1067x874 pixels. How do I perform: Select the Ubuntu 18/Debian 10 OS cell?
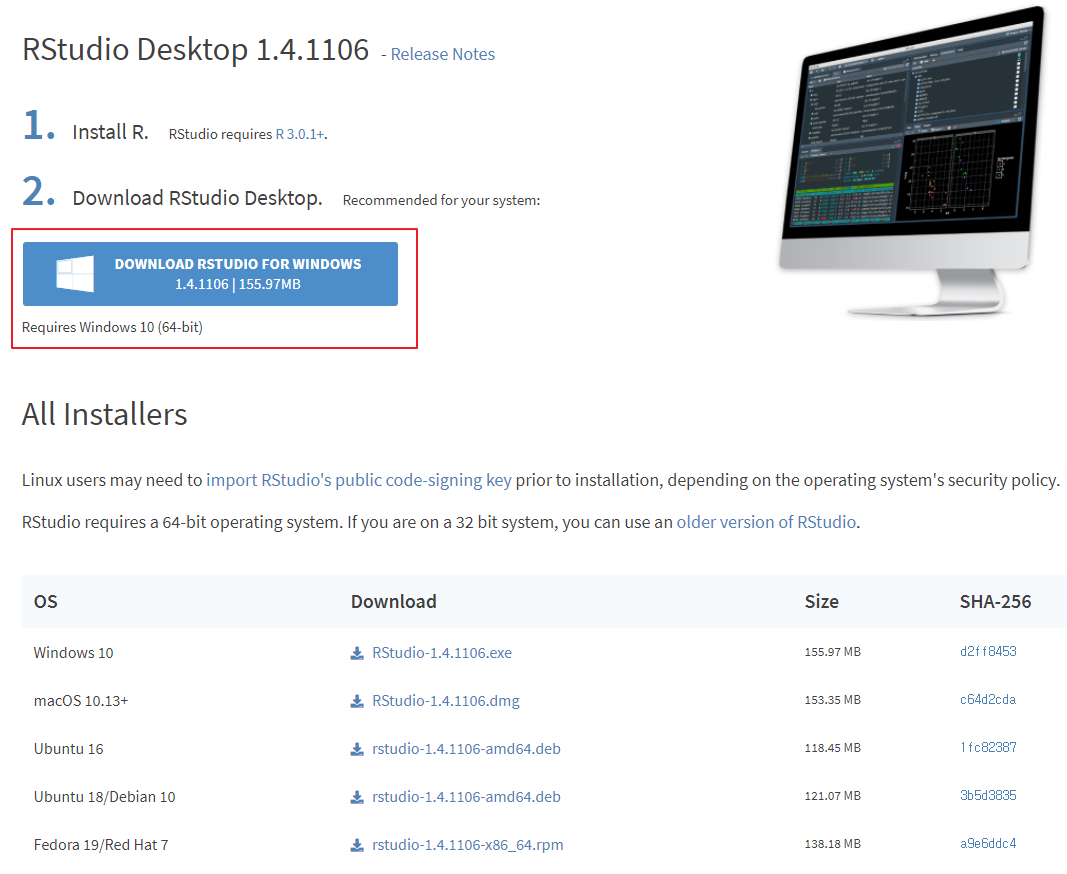pyautogui.click(x=105, y=797)
